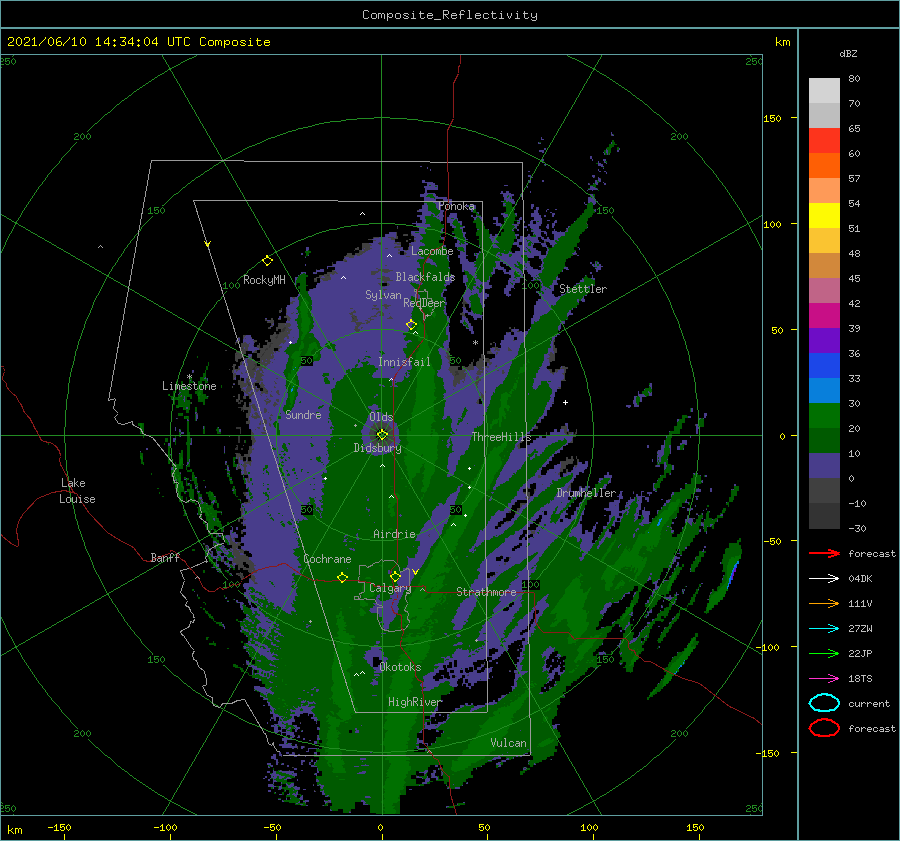Screen dimensions: 900x841
Task: Click the Sylvan label
Action: coord(383,295)
